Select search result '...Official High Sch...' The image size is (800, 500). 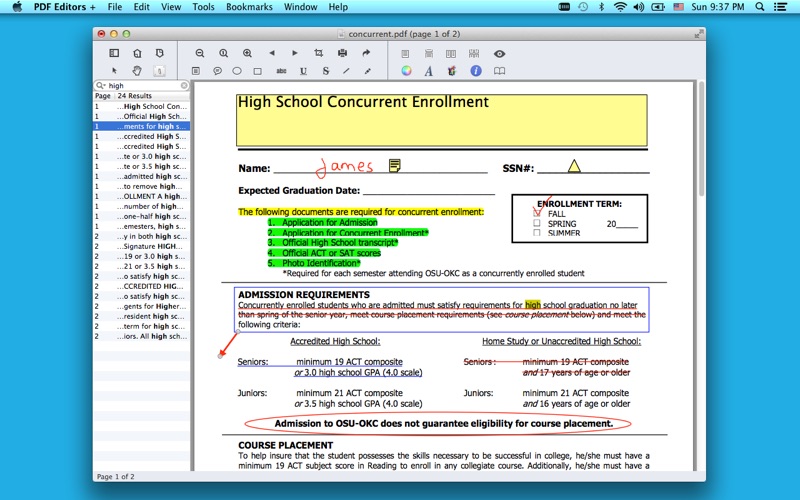141,116
